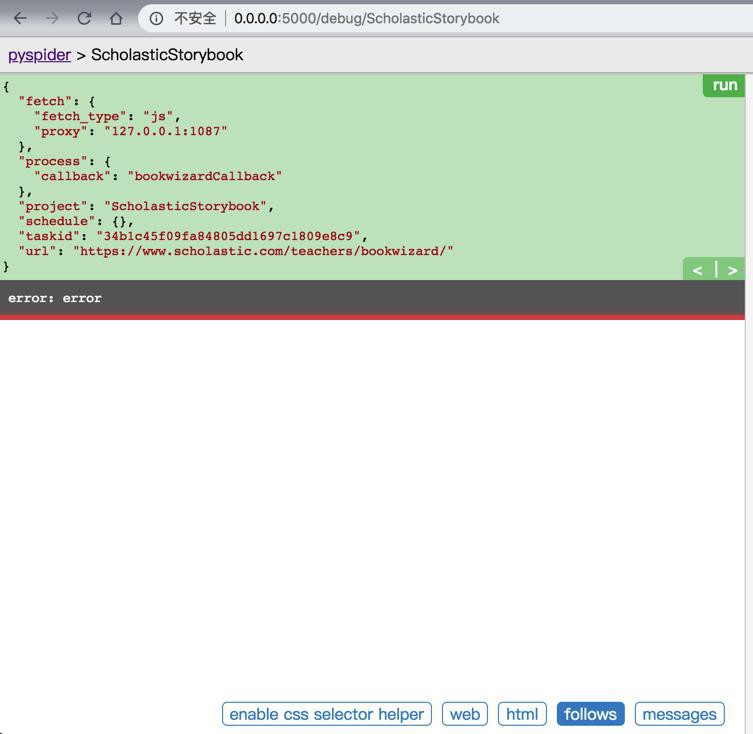Switch to the web tab
Viewport: 753px width, 734px height.
click(x=464, y=714)
